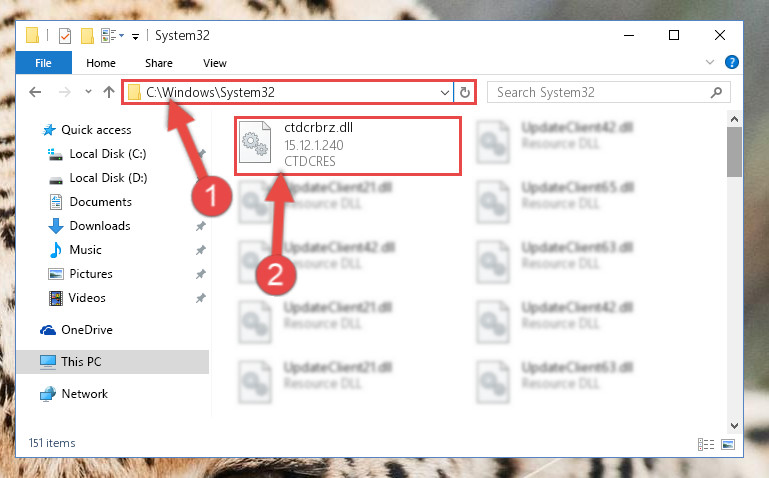Switch to large thumbnails view icon
Screen dimensions: 769x478
(728, 444)
